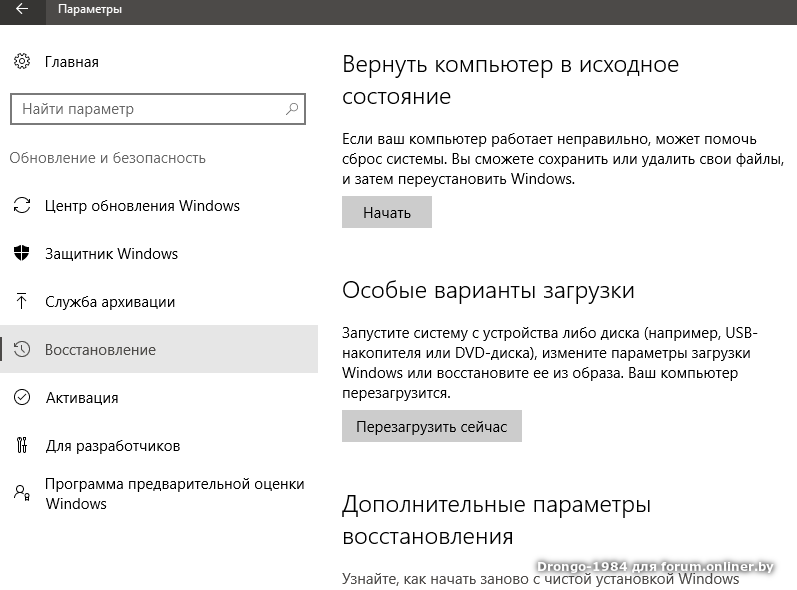The height and width of the screenshot is (590, 797).
Task: Click the For developers tools icon
Action: [22, 446]
